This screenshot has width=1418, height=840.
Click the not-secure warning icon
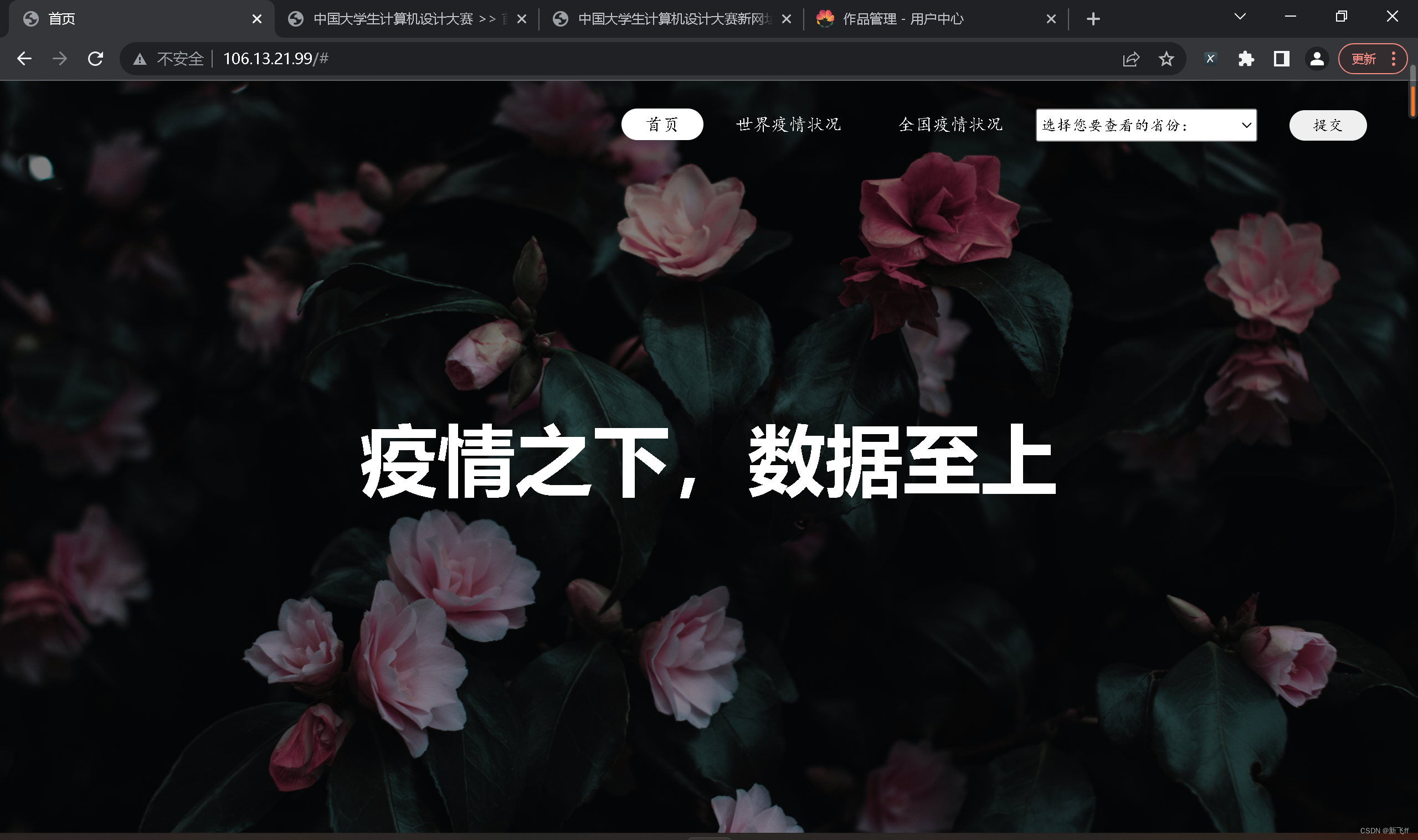pyautogui.click(x=140, y=59)
